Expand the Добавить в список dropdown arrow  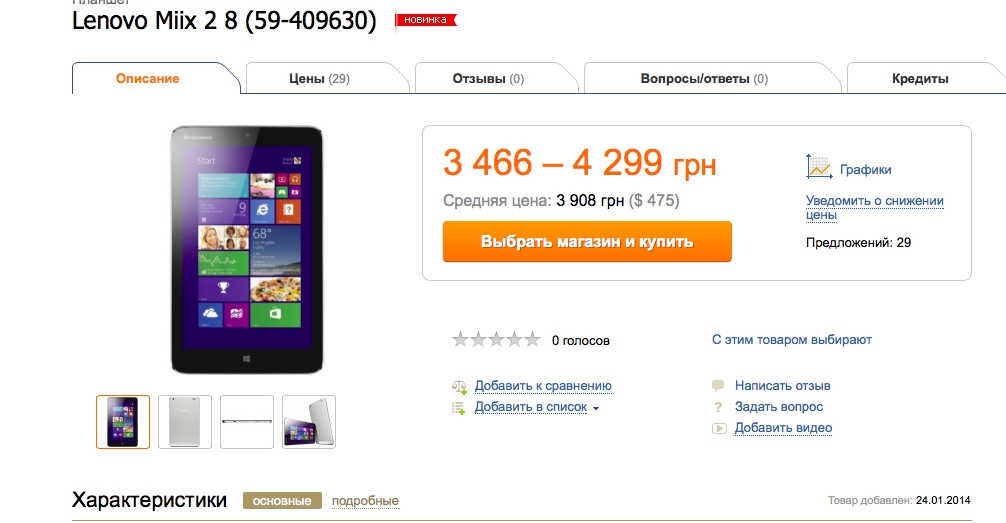pyautogui.click(x=596, y=408)
